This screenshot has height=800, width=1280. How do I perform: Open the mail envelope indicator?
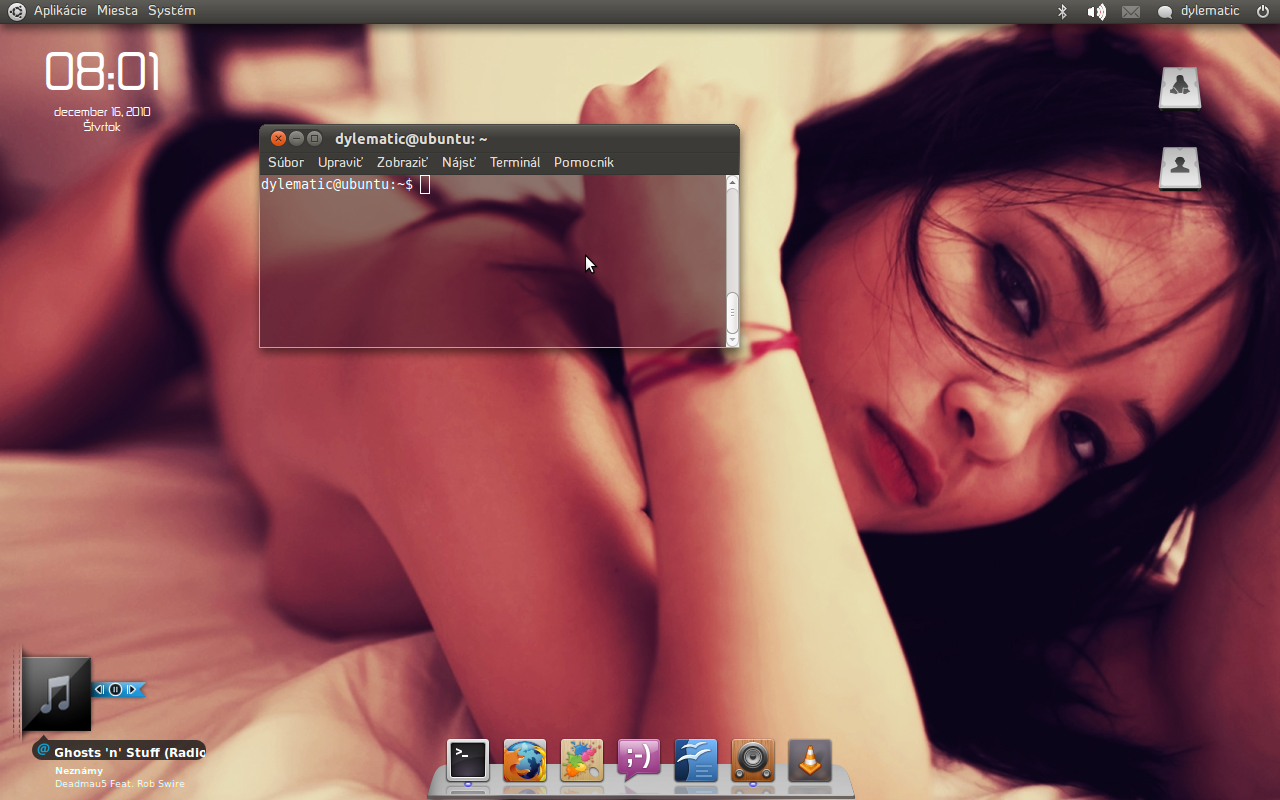tap(1131, 12)
